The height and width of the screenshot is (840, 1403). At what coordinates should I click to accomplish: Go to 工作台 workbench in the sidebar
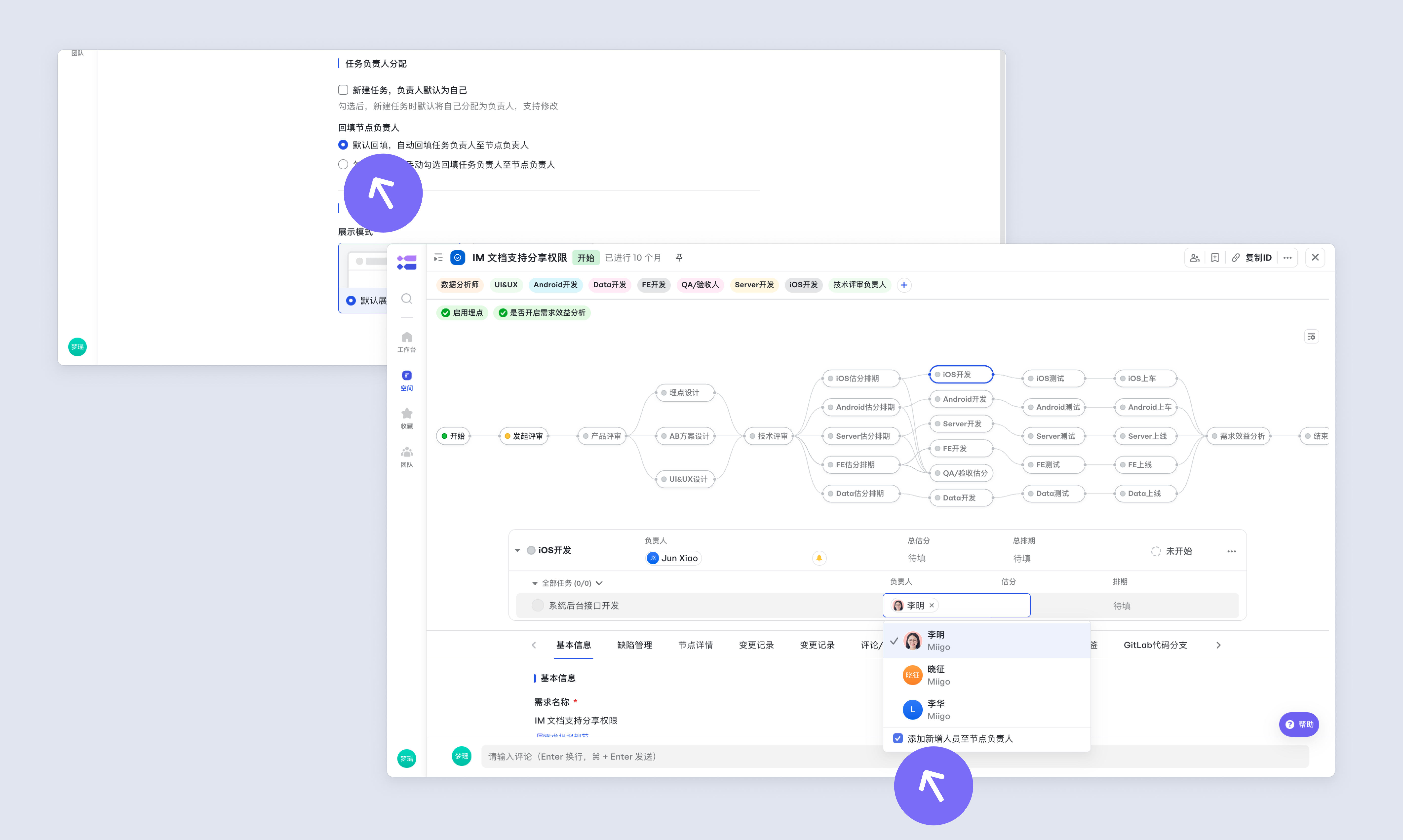407,342
